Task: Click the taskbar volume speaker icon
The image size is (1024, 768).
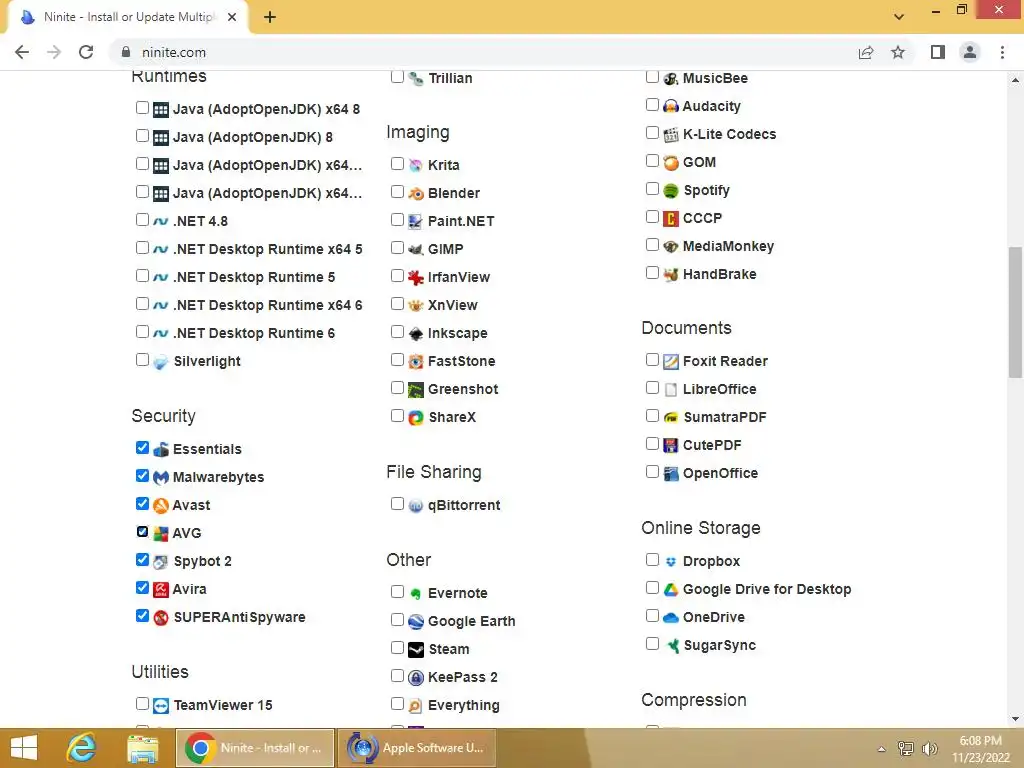Action: (x=930, y=749)
